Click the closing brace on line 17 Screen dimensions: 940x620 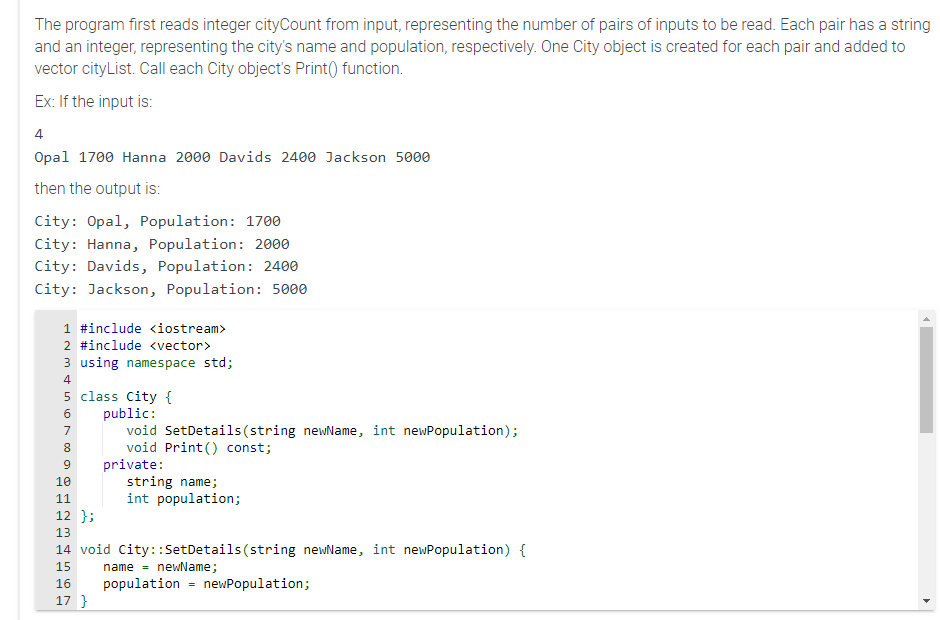(x=83, y=600)
